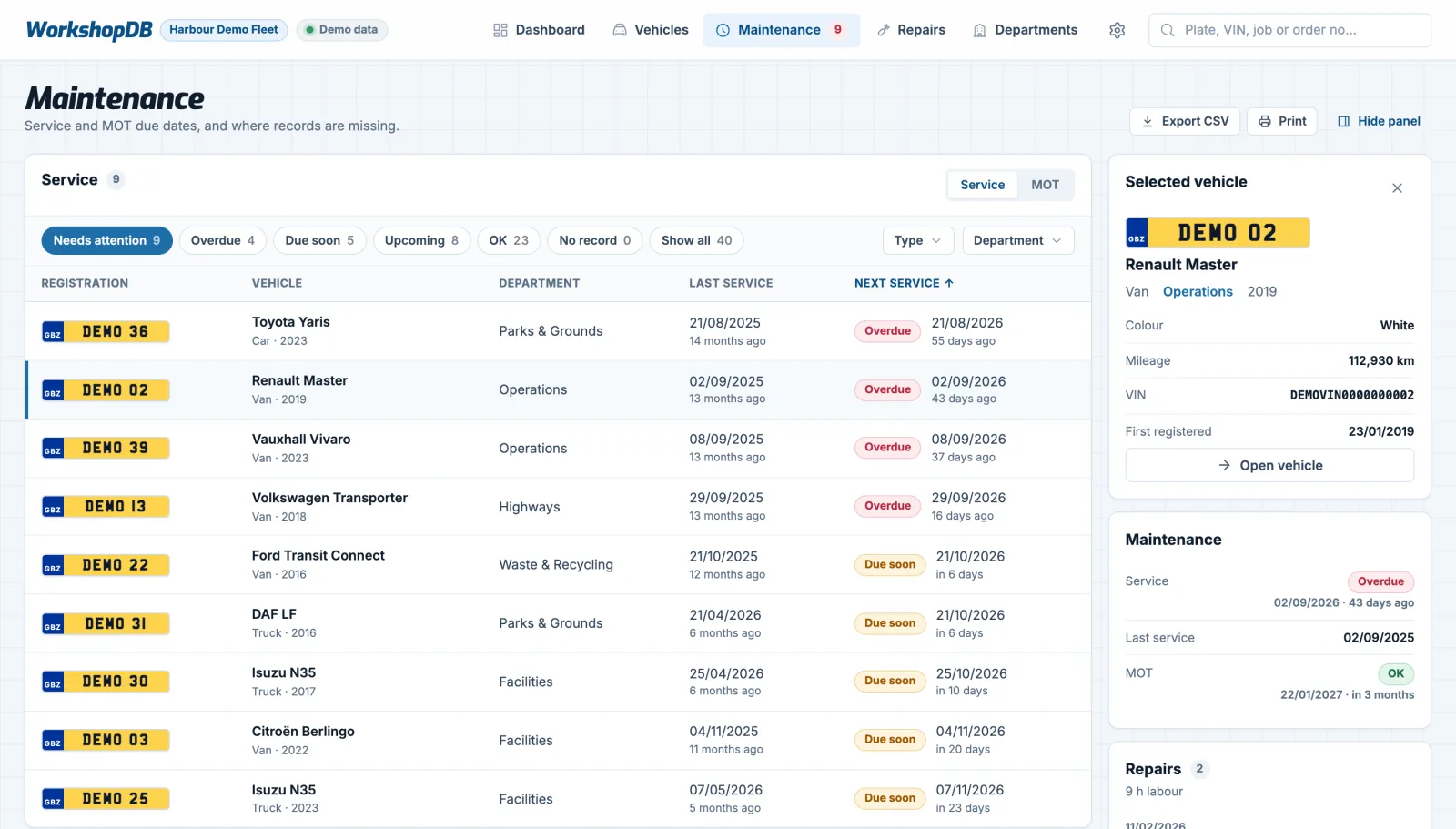This screenshot has width=1456, height=829.
Task: Sort by the Next Service column header
Action: tap(904, 283)
